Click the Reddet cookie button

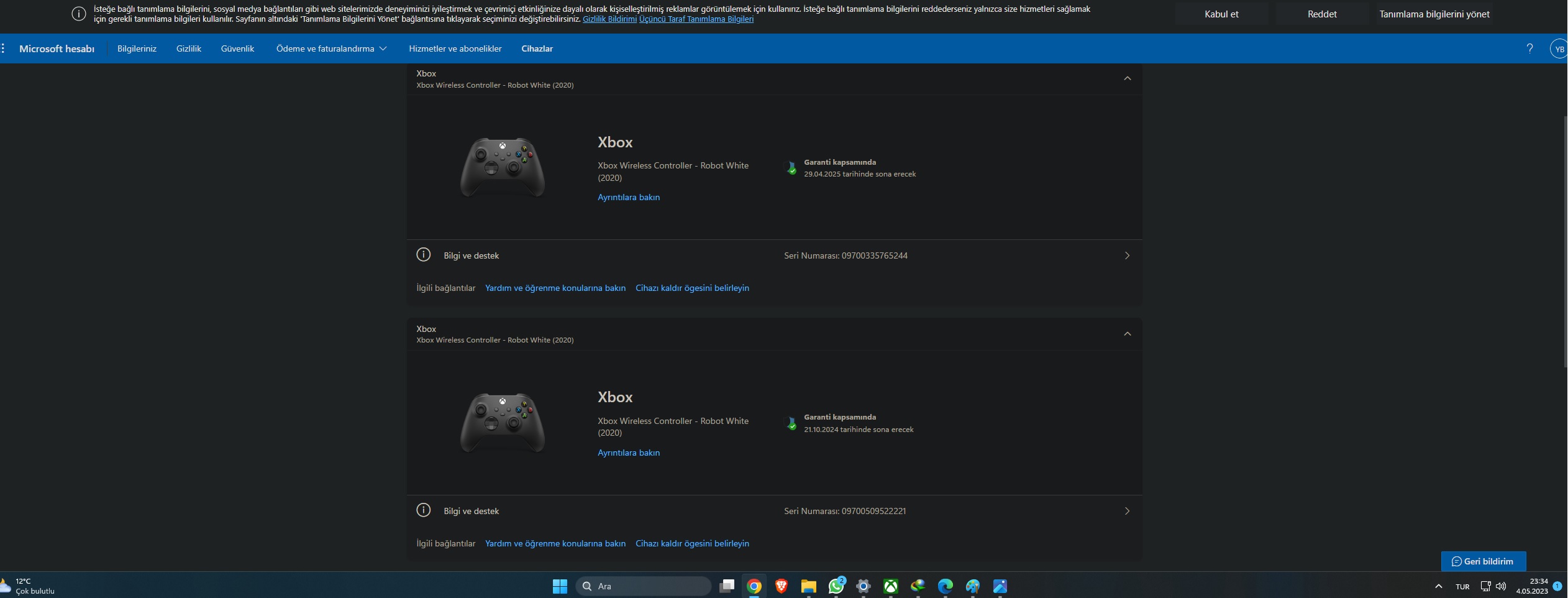[x=1322, y=14]
